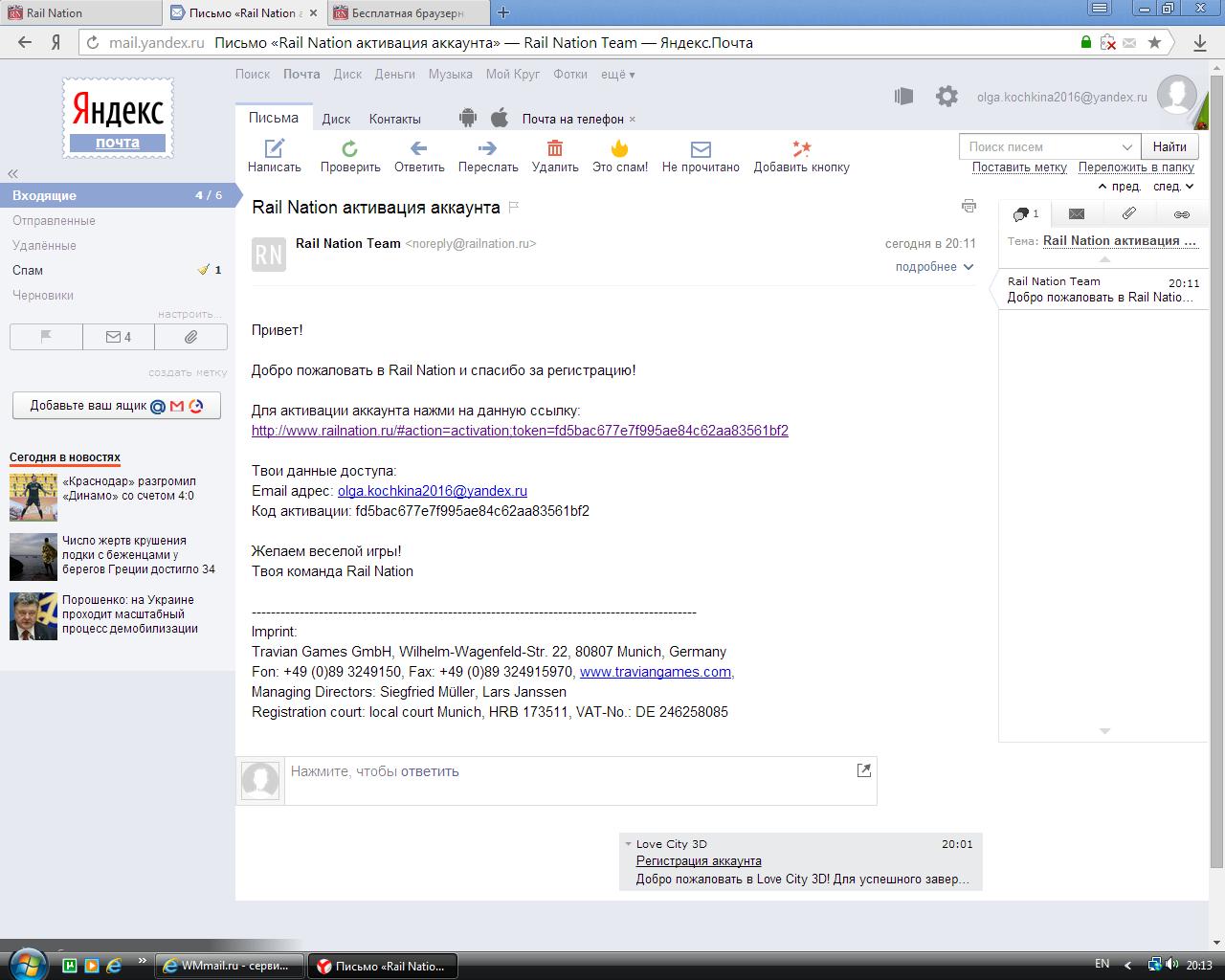Click the themes icon beside the gear

[x=903, y=96]
